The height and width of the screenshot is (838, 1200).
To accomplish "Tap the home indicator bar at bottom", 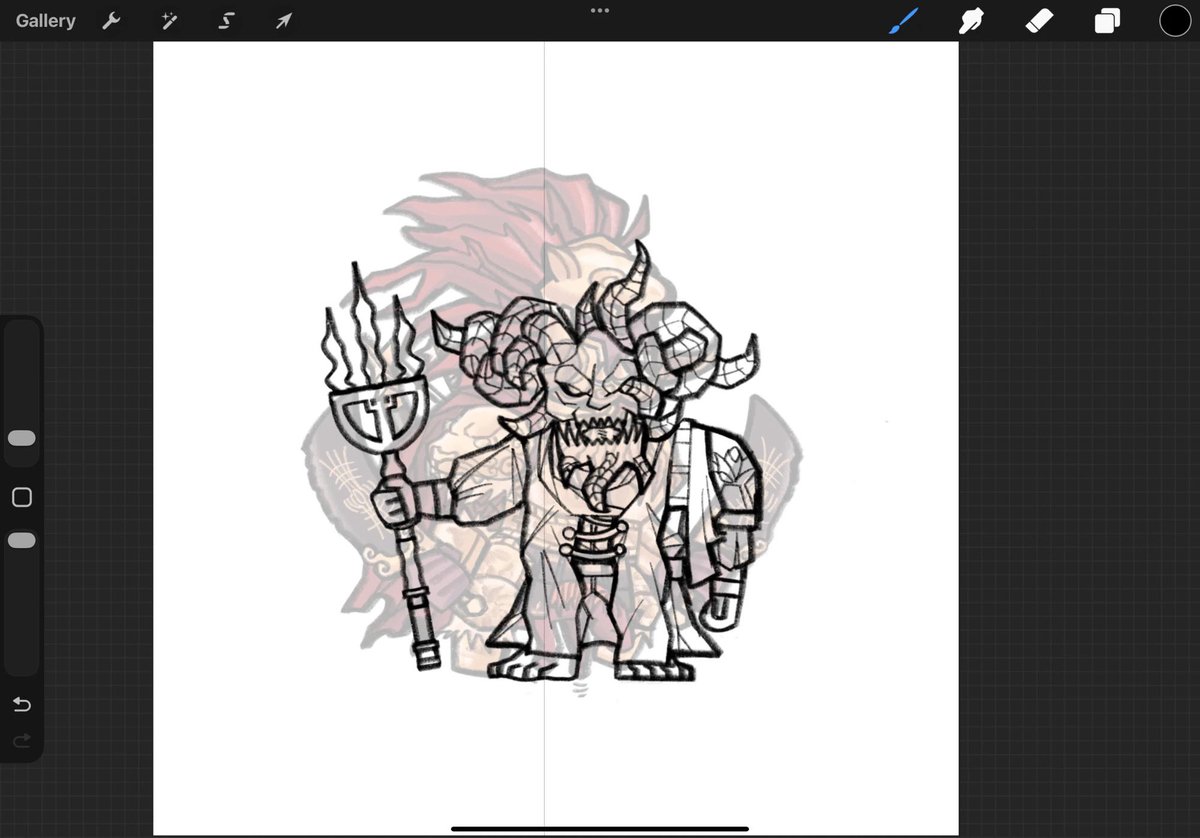I will (x=599, y=828).
